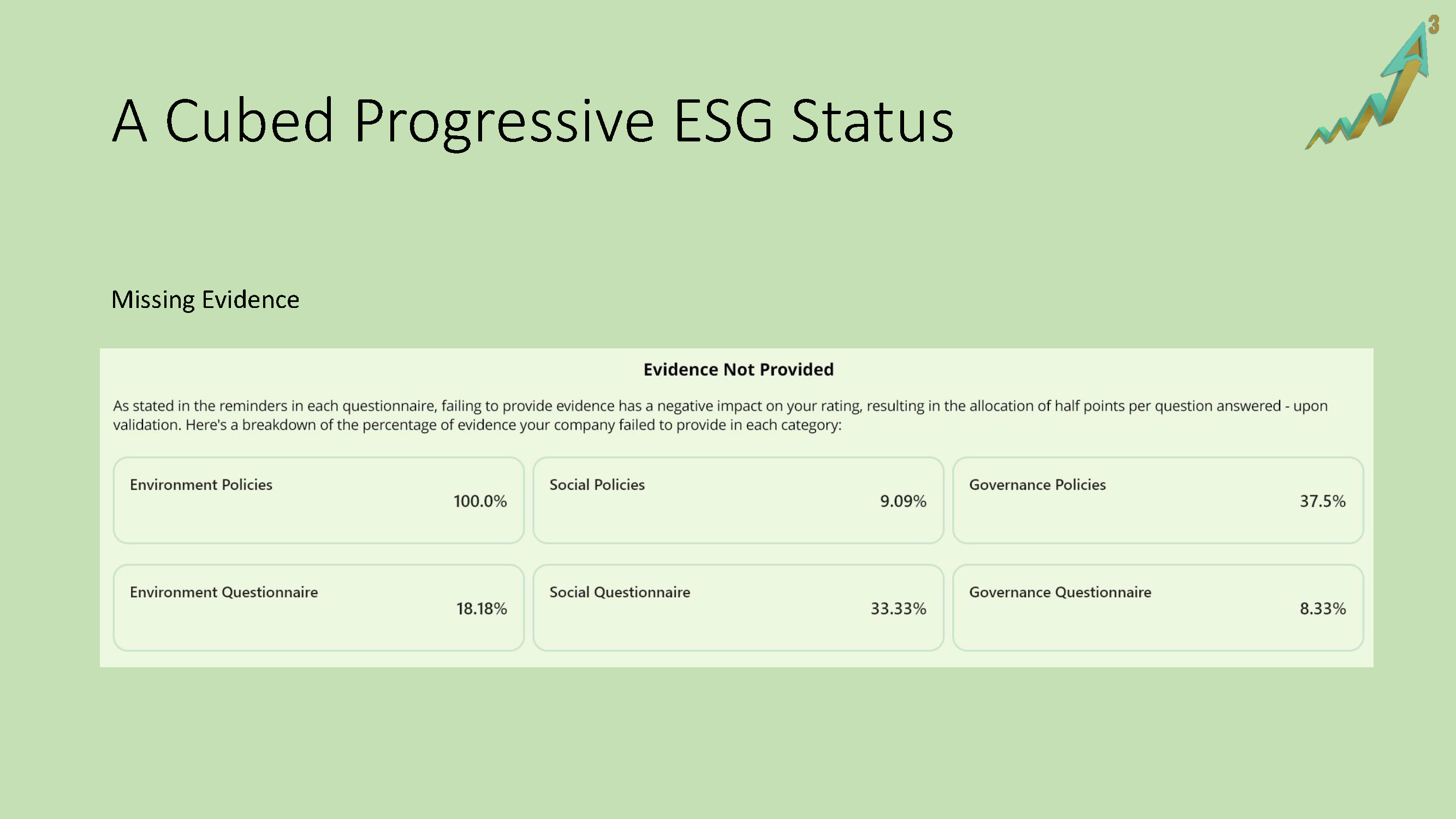Click the 8.33% Governance Questionnaire value
1456x819 pixels.
(1323, 609)
